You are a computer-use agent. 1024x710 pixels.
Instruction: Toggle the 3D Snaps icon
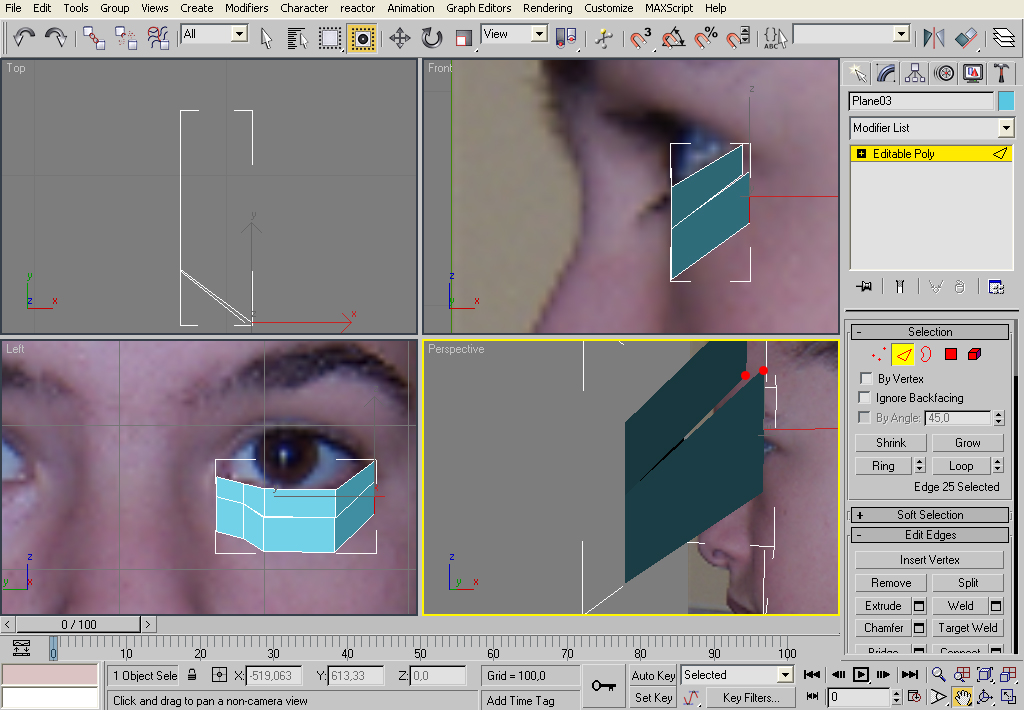640,37
